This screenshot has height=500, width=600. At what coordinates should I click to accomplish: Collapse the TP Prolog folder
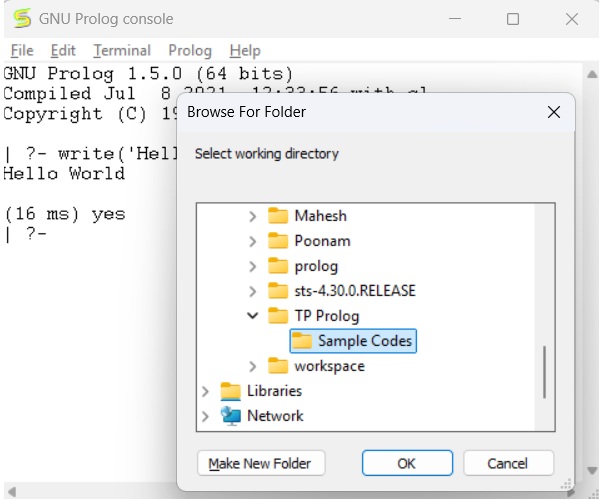[x=252, y=316]
